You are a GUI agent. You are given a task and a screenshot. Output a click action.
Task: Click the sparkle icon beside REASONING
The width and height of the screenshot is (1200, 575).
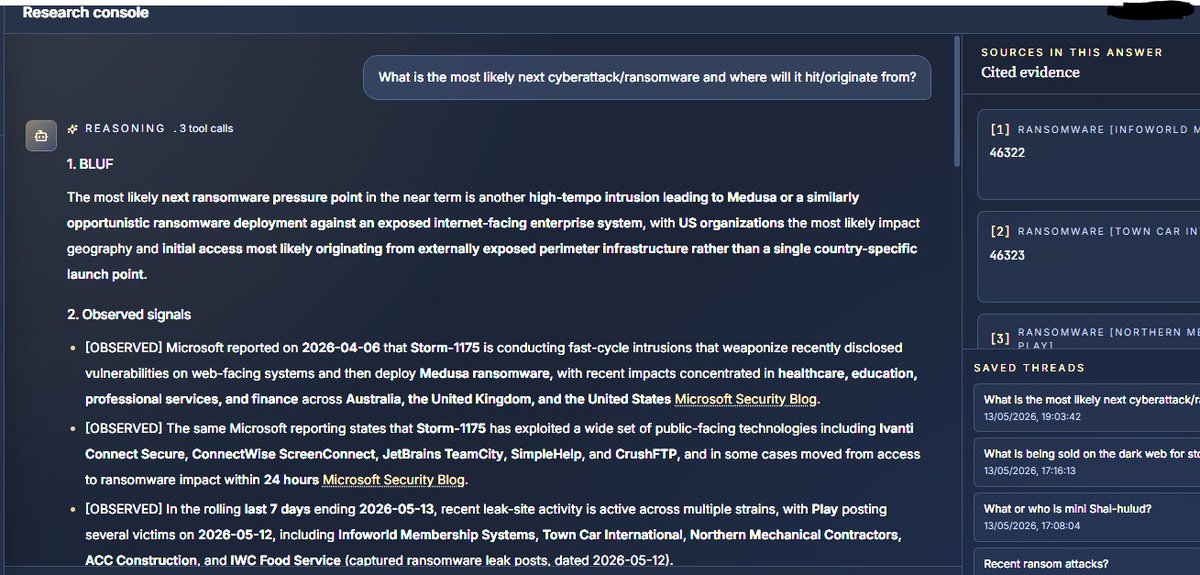coord(73,129)
